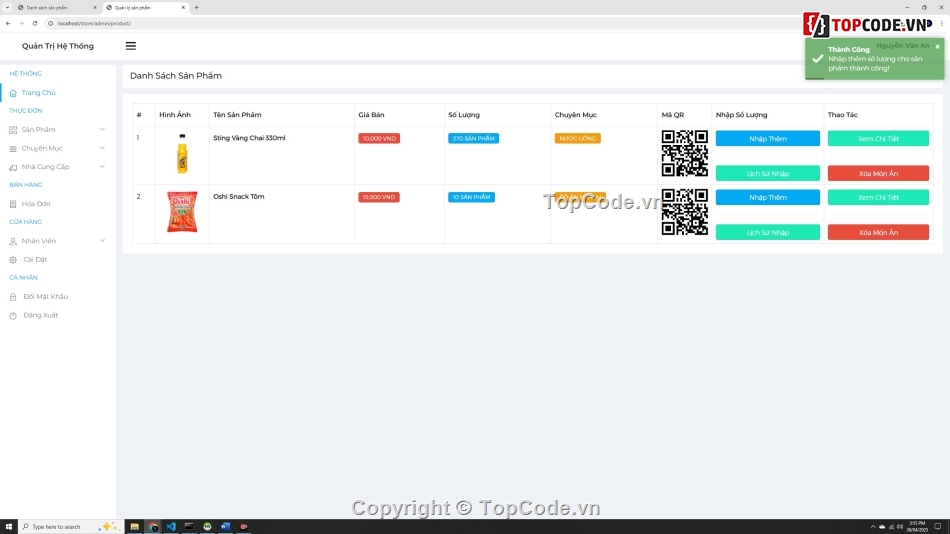Click the Quản Trị Hệ Thống header title

click(58, 46)
